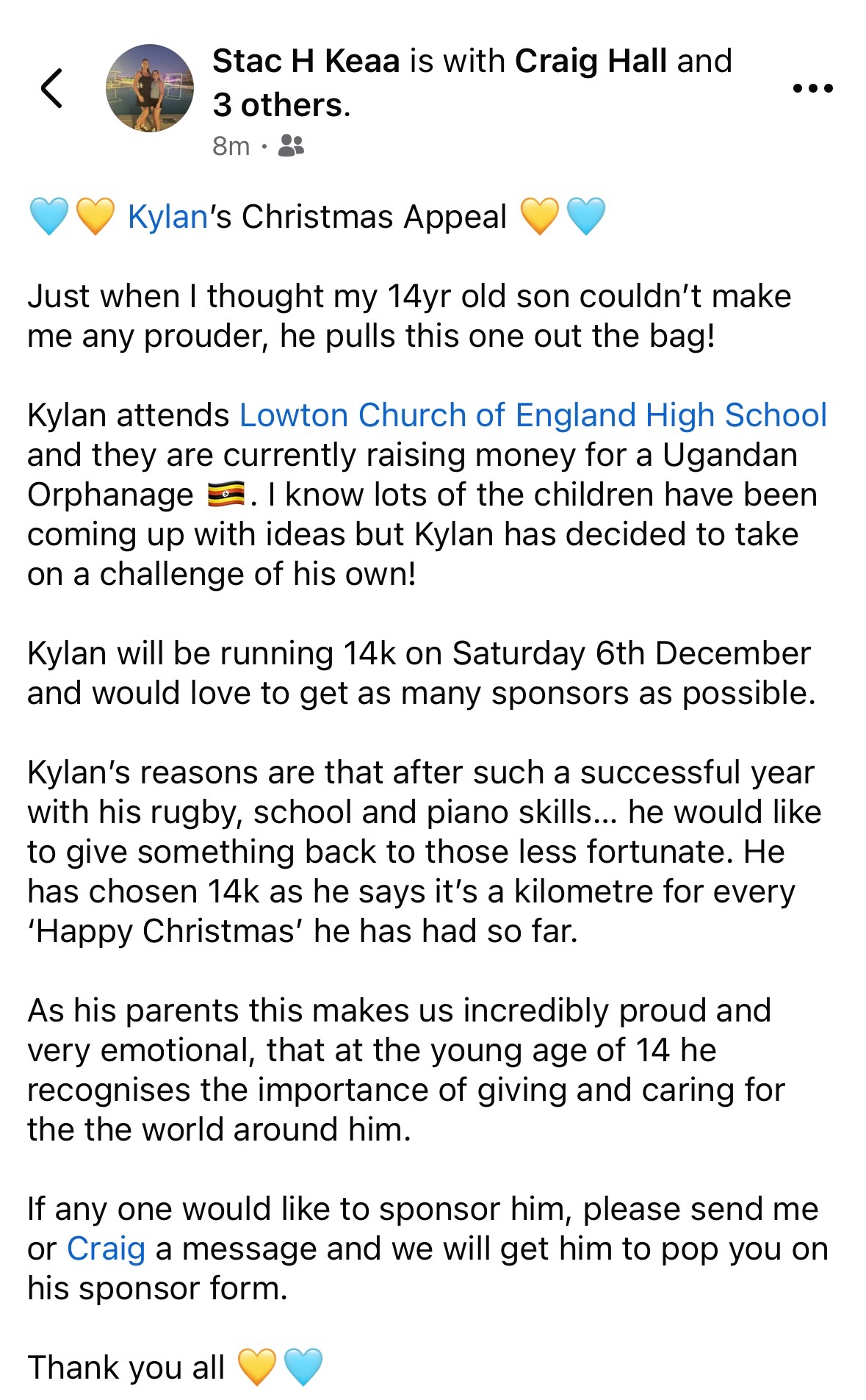
Task: Tap the blue heart starting the title line
Action: pos(48,217)
